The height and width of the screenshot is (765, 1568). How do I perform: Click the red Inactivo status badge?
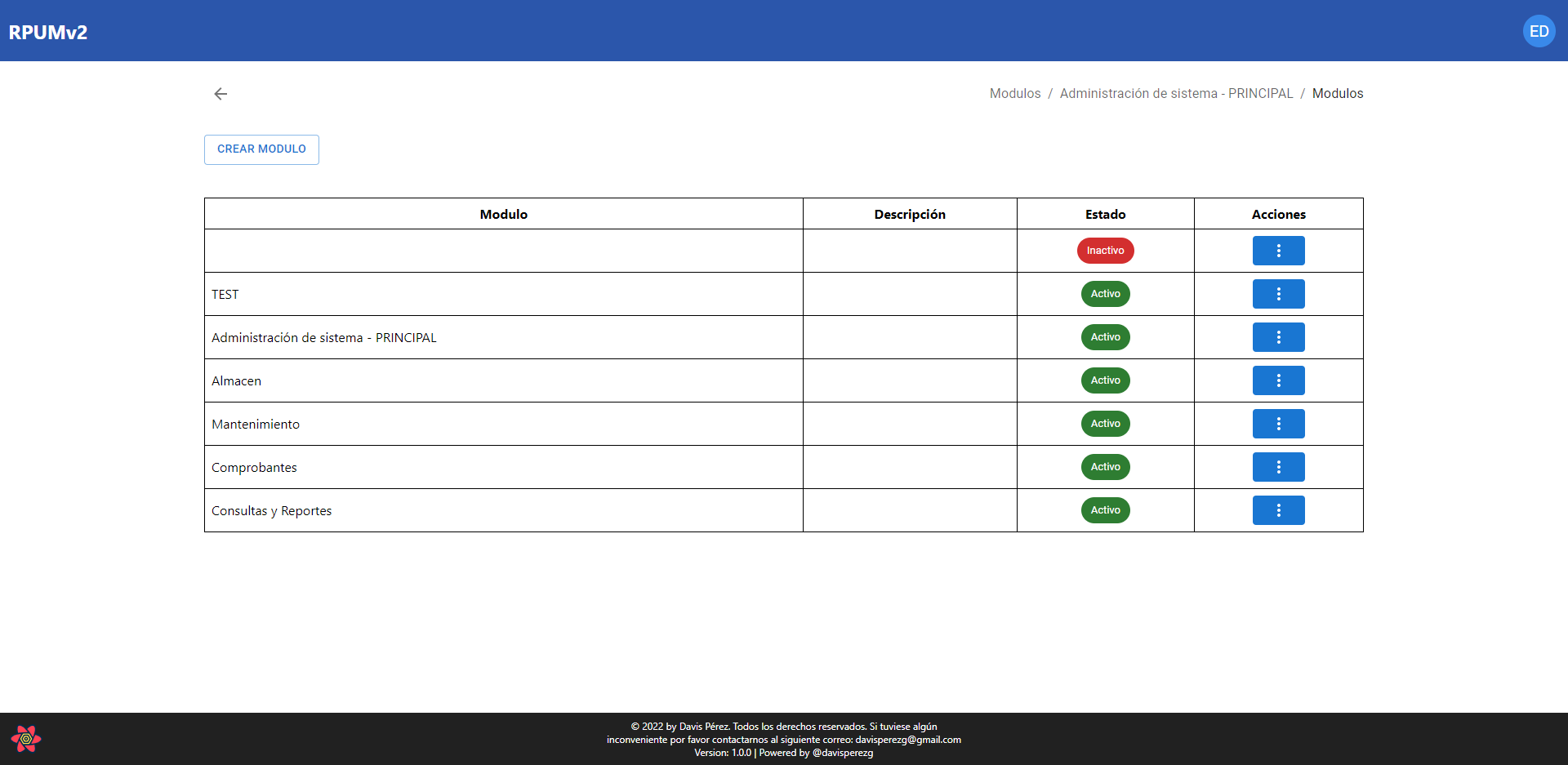(x=1105, y=251)
